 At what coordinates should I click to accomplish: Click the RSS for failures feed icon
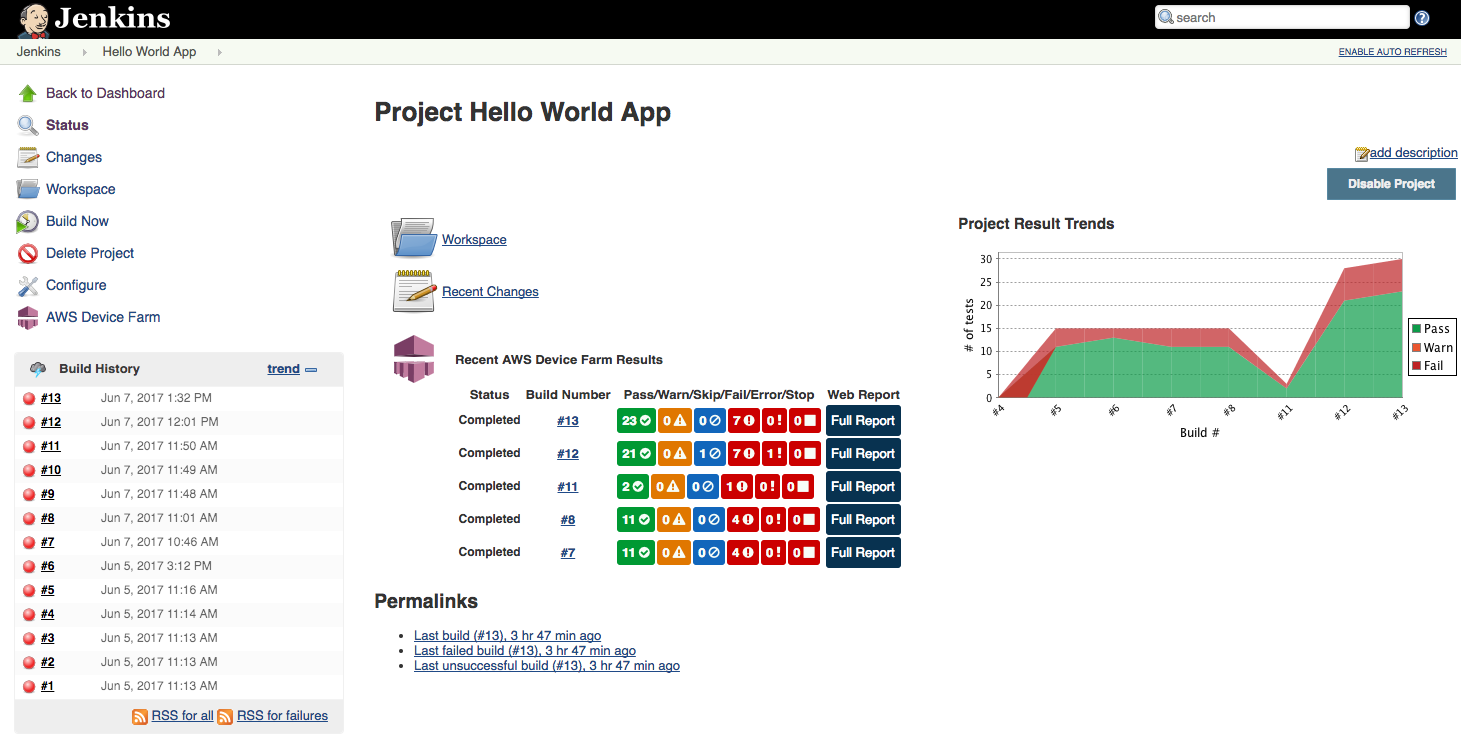(226, 716)
